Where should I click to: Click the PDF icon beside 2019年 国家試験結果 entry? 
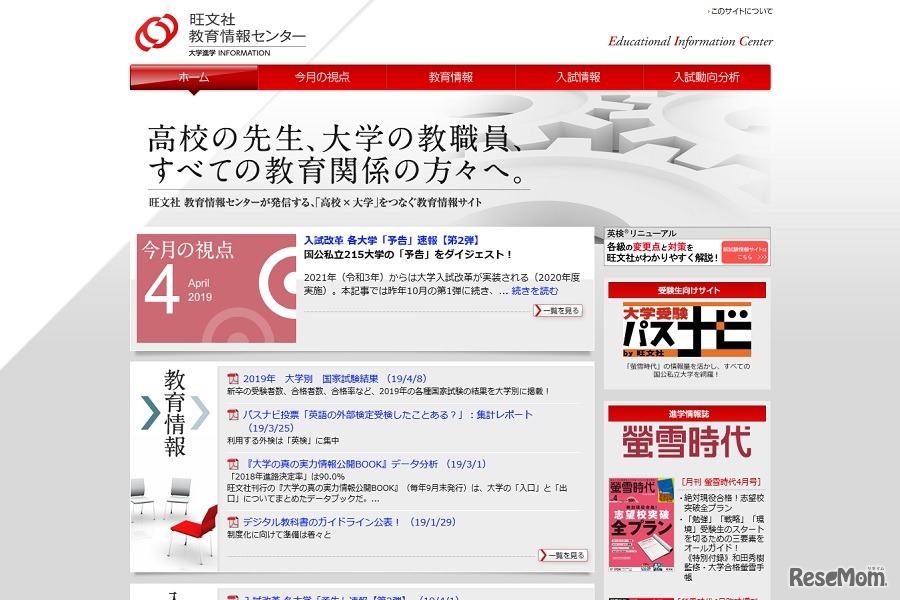coord(232,376)
